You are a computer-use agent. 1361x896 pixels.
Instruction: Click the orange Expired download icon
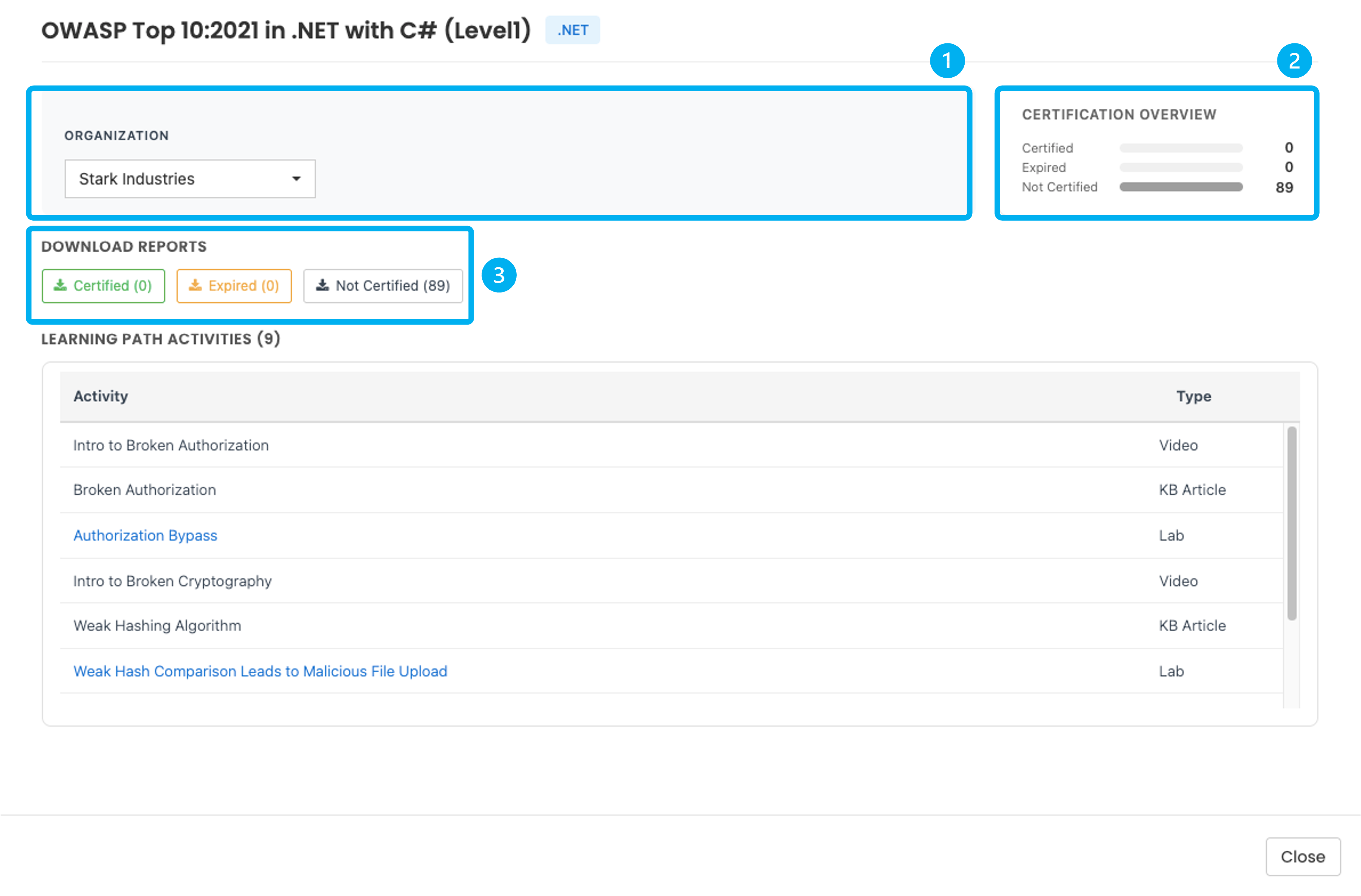195,285
